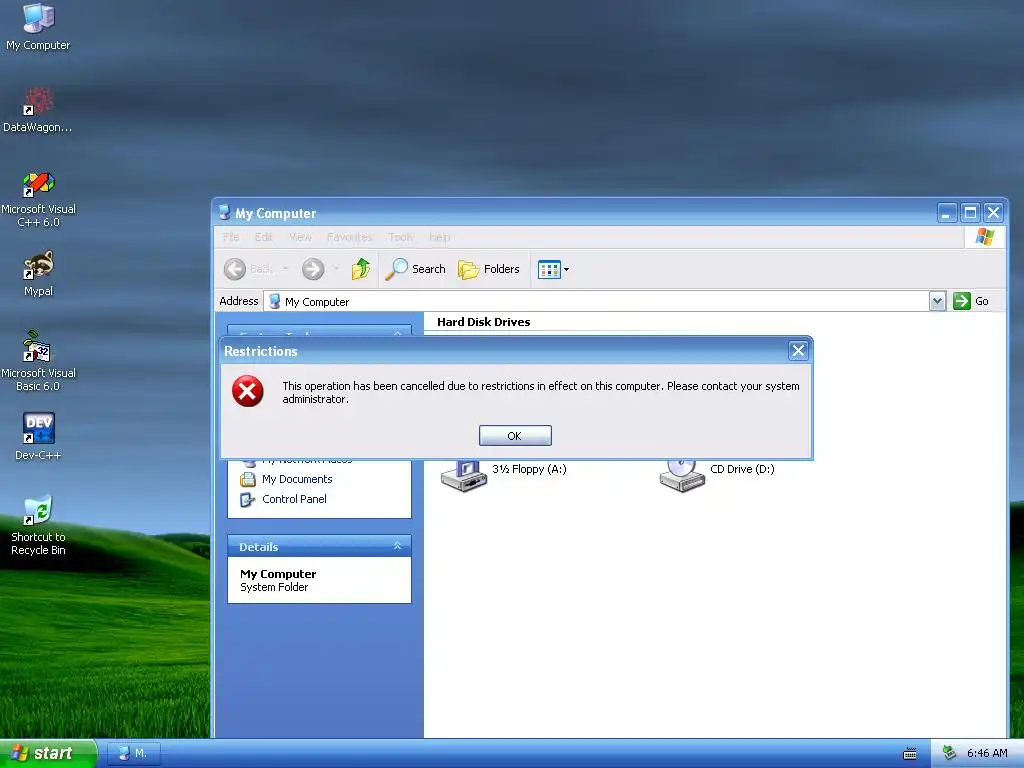Minimize the My Computer window
Viewport: 1024px width, 768px height.
[947, 213]
